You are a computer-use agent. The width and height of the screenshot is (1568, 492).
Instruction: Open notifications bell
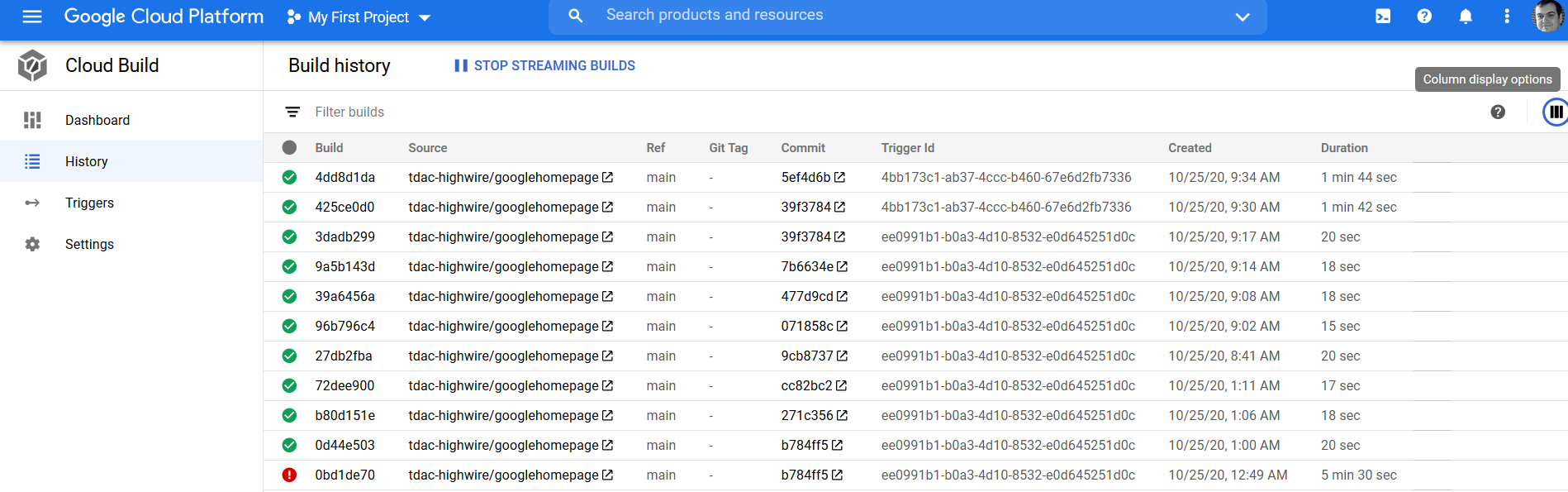point(1466,17)
